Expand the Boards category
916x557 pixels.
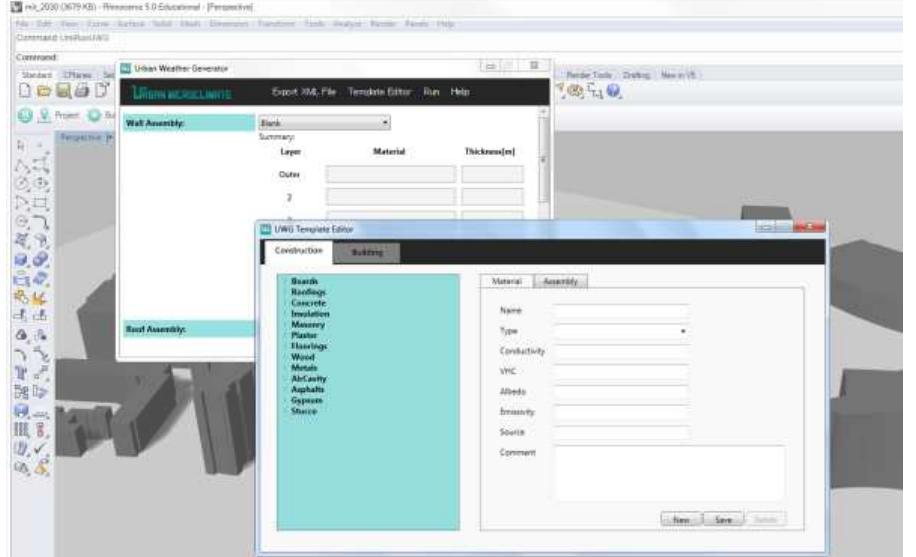pyautogui.click(x=304, y=281)
